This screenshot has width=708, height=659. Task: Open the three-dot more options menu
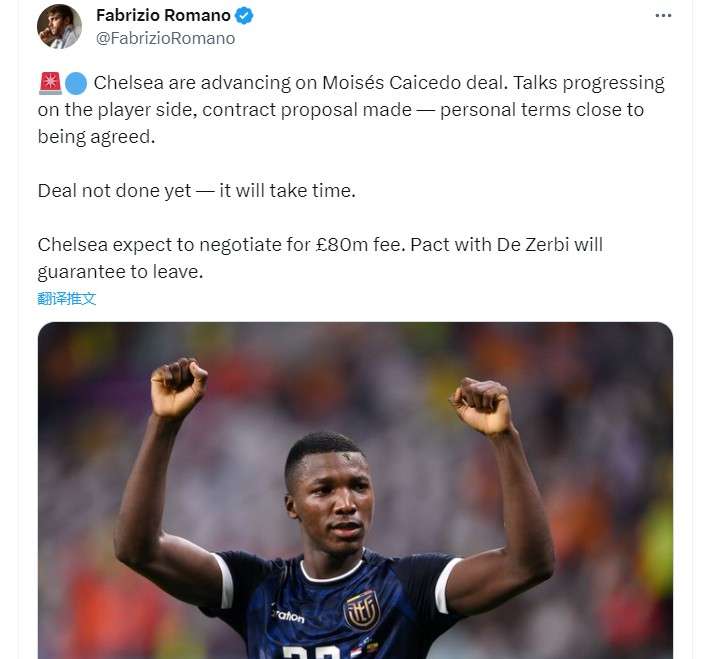point(663,16)
